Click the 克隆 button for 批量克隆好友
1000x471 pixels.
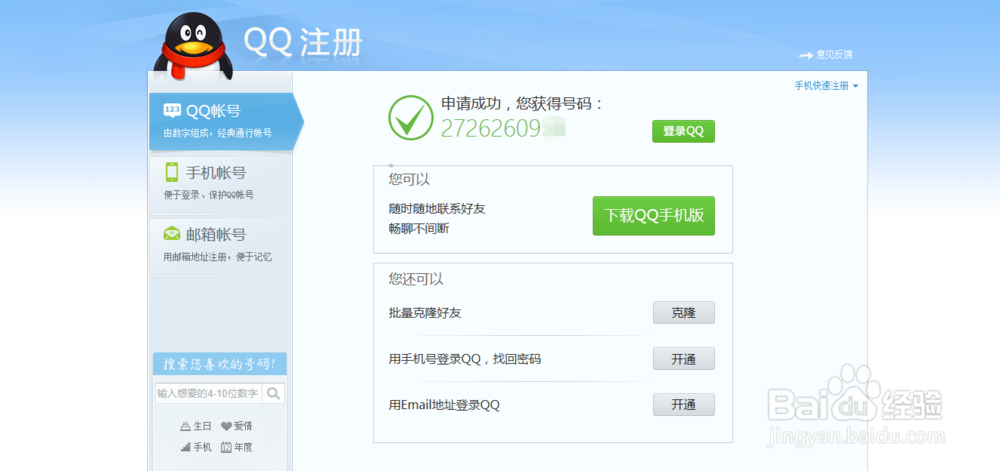pos(684,313)
